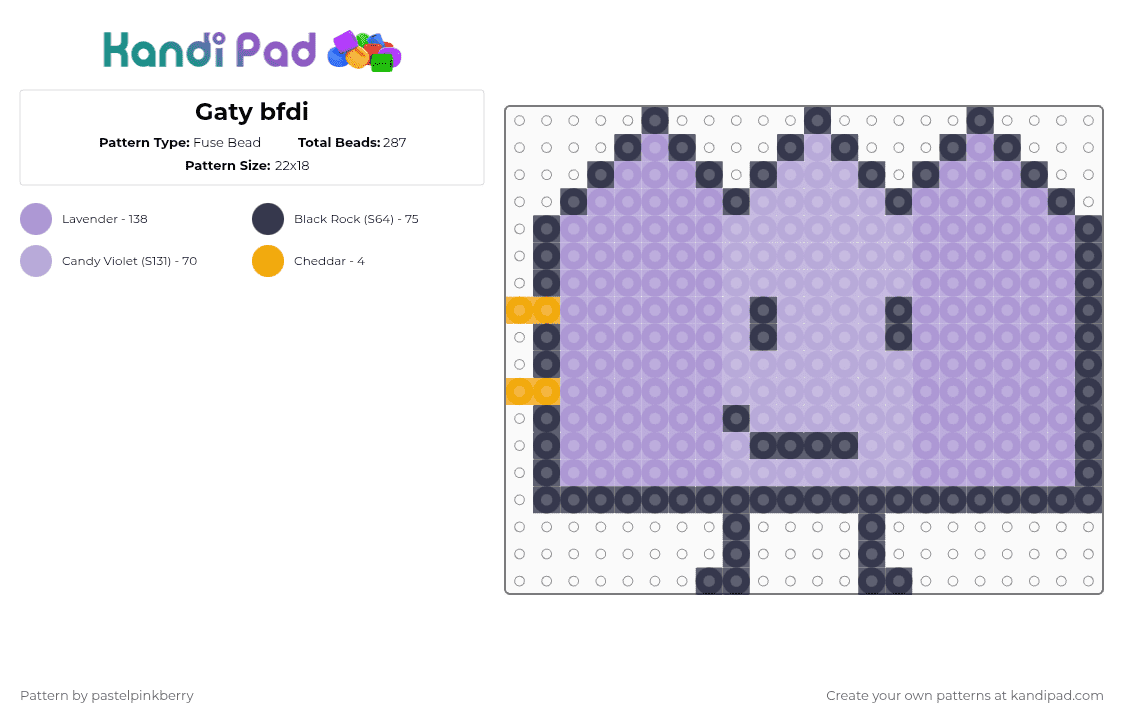Screen dimensions: 1124x720
Task: Click 'Create your own patterns at kandipad.com'
Action: tap(965, 696)
